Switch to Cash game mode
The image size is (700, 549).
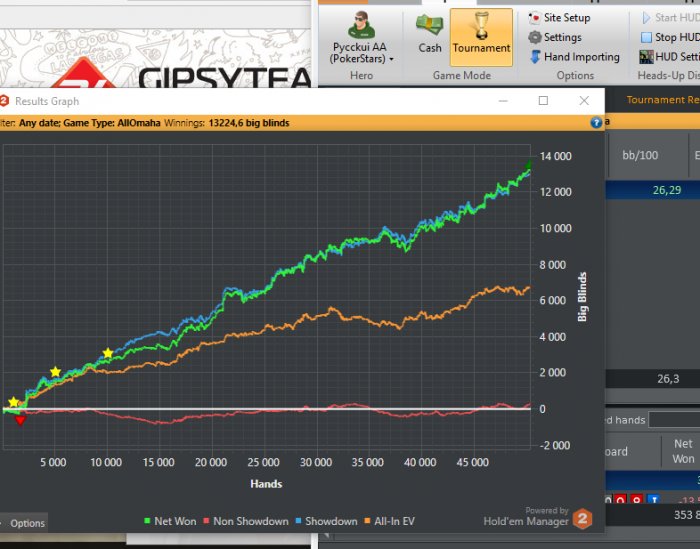pos(429,33)
